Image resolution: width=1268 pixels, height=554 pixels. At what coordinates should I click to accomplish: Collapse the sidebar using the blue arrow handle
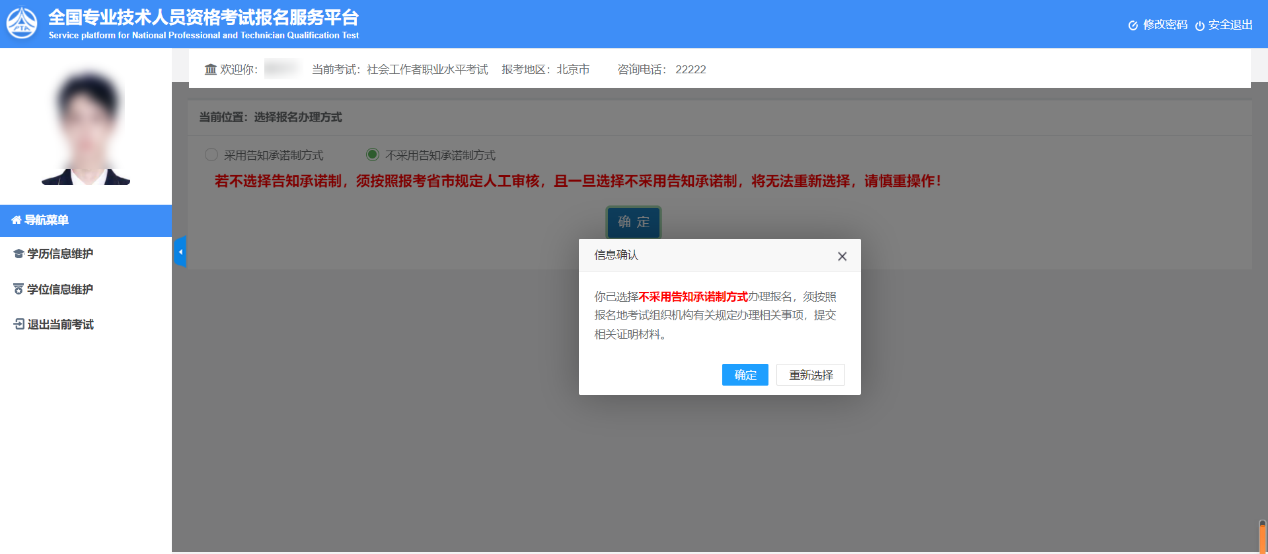180,252
